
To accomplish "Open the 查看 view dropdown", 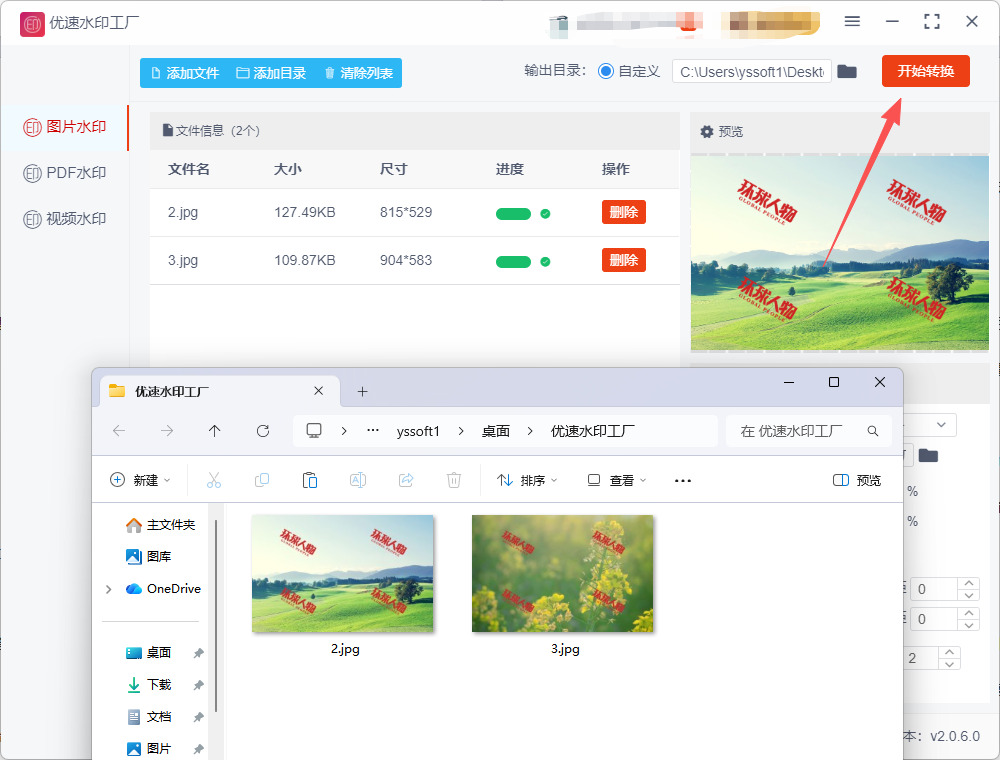I will coord(617,480).
